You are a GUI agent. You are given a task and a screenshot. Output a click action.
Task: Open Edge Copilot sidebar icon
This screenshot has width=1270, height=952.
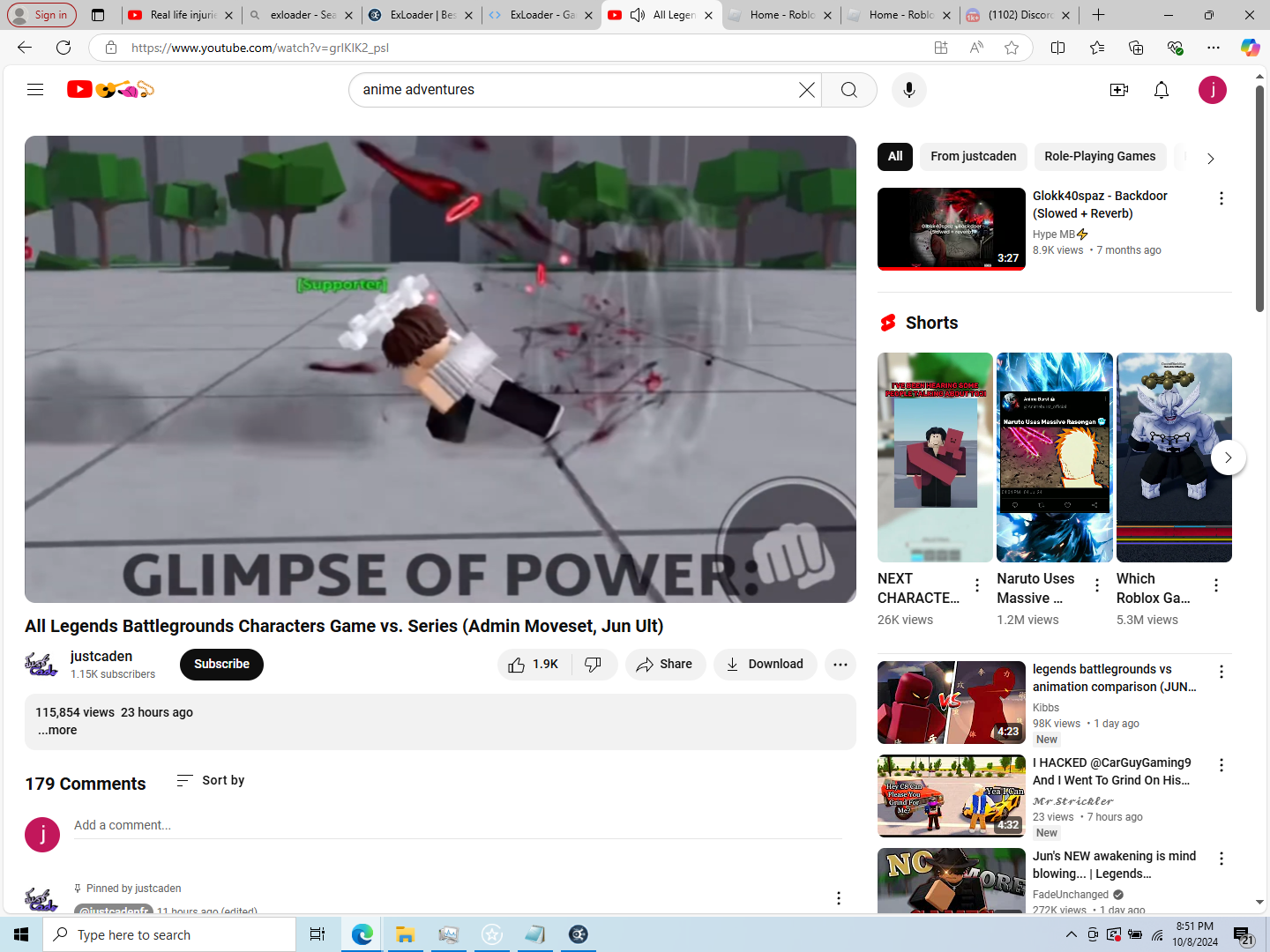tap(1251, 48)
